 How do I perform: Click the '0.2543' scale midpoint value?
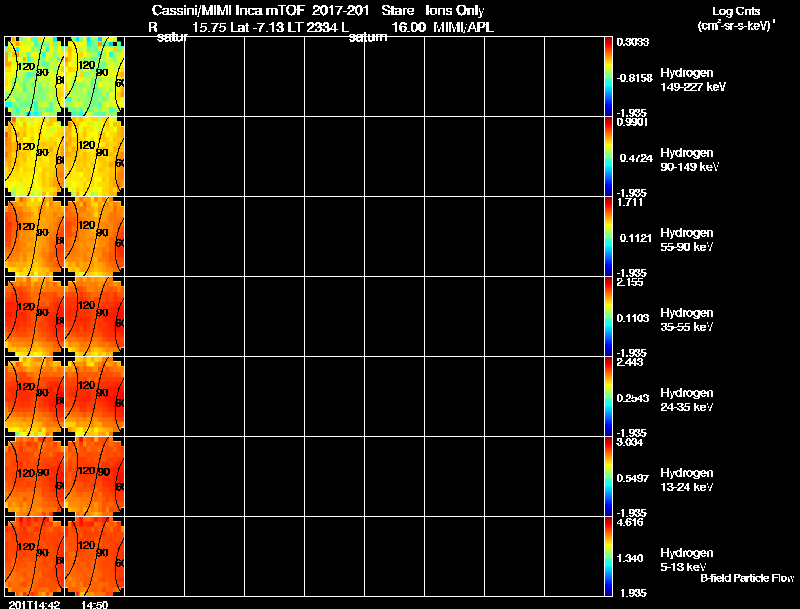pos(633,398)
